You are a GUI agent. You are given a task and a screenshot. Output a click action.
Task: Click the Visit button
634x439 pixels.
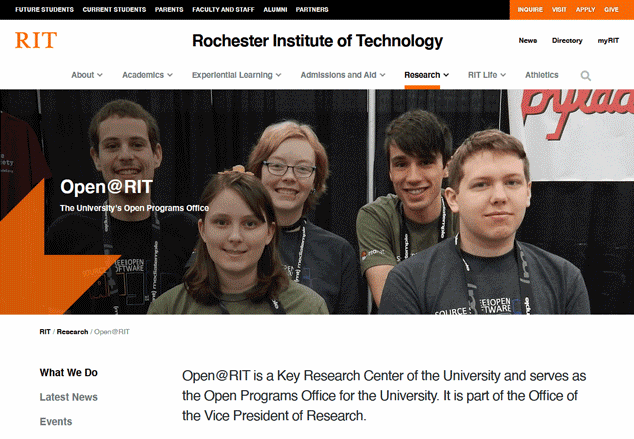(x=559, y=9)
